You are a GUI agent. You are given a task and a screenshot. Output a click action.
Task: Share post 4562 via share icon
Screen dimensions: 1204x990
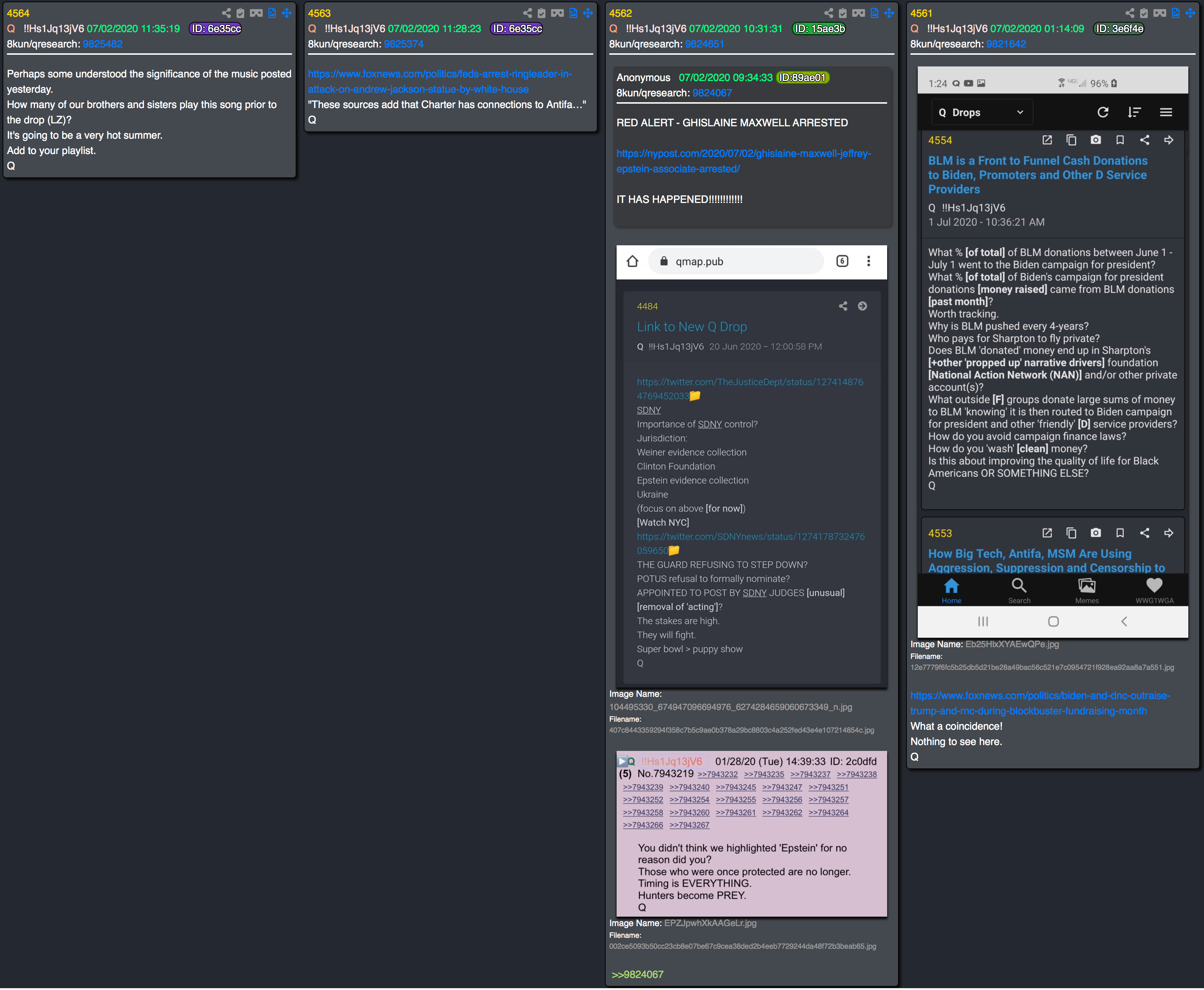829,13
